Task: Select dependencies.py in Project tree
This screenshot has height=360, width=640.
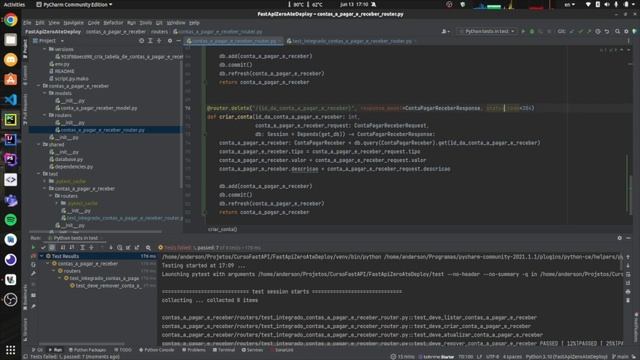Action: click(74, 167)
